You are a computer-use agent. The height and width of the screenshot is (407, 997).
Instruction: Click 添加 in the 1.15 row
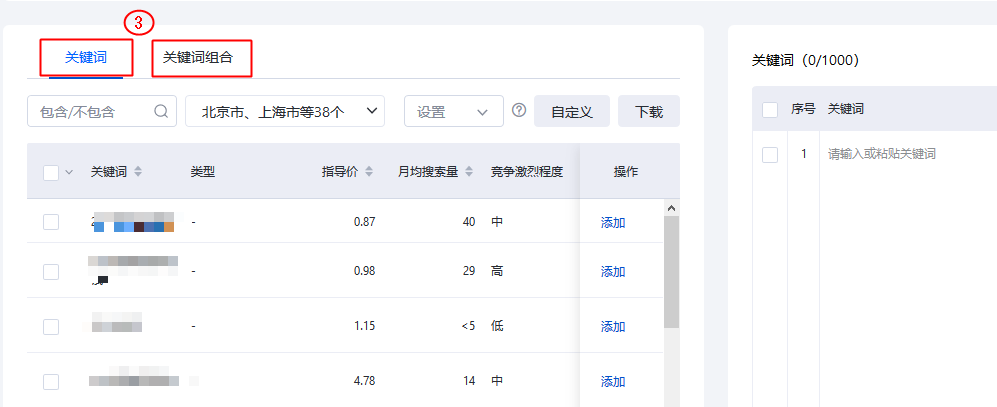pos(613,326)
